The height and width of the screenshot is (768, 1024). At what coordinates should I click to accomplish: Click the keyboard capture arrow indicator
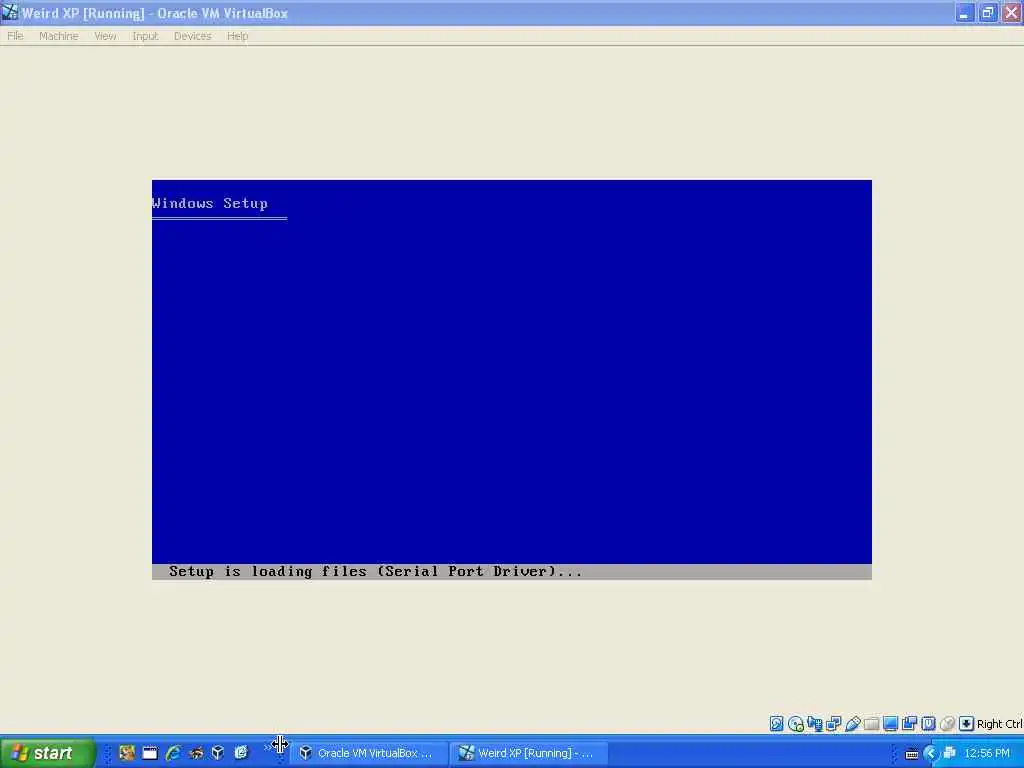(x=967, y=723)
